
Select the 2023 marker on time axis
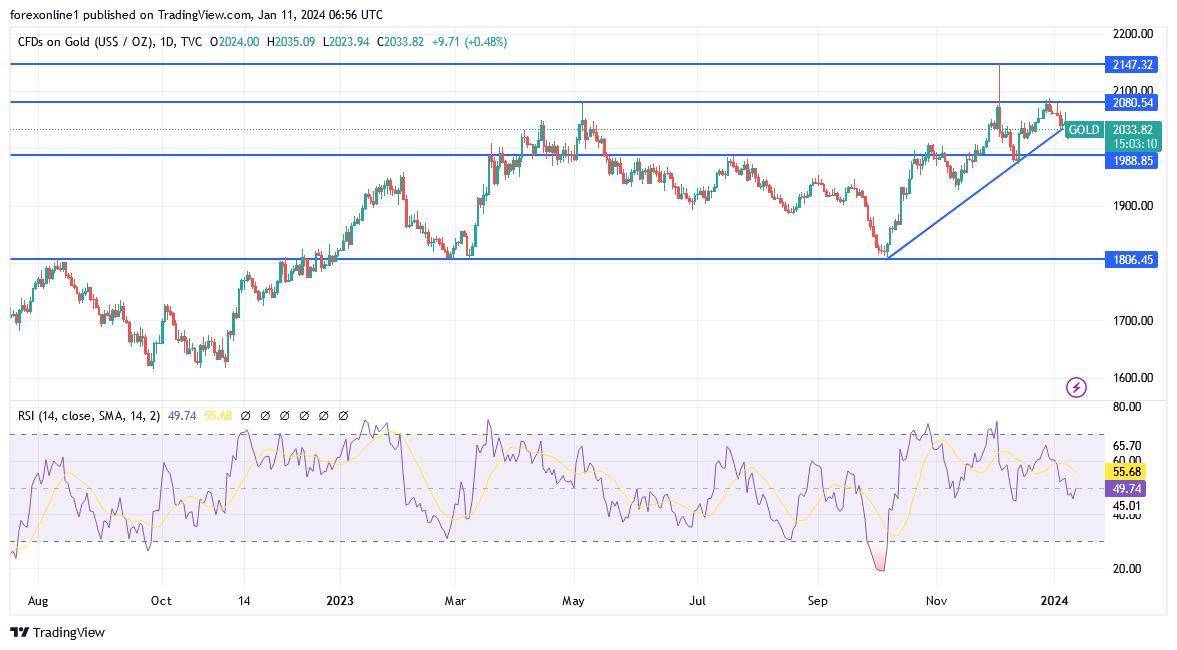[x=340, y=600]
